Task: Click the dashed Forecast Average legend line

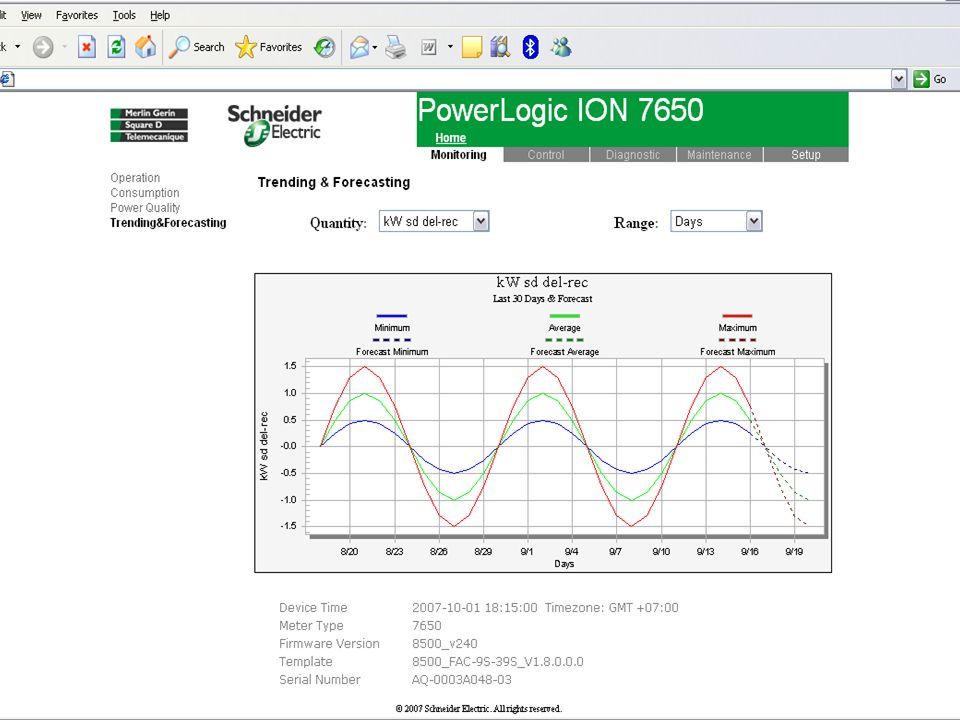Action: (564, 340)
